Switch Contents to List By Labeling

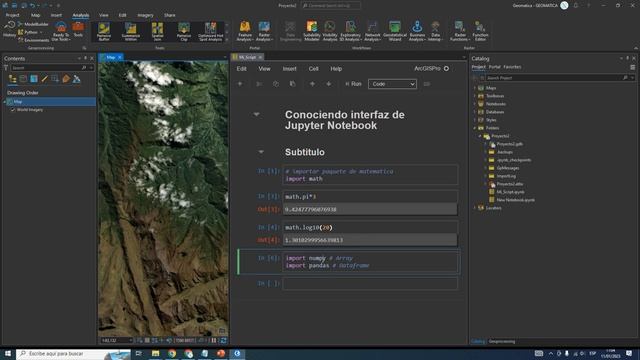coord(66,79)
